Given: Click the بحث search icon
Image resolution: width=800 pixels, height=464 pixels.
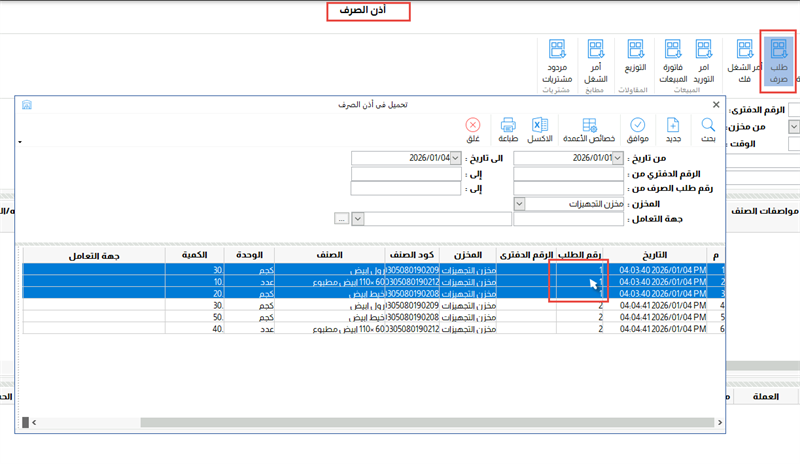Looking at the screenshot, I should click(x=707, y=125).
